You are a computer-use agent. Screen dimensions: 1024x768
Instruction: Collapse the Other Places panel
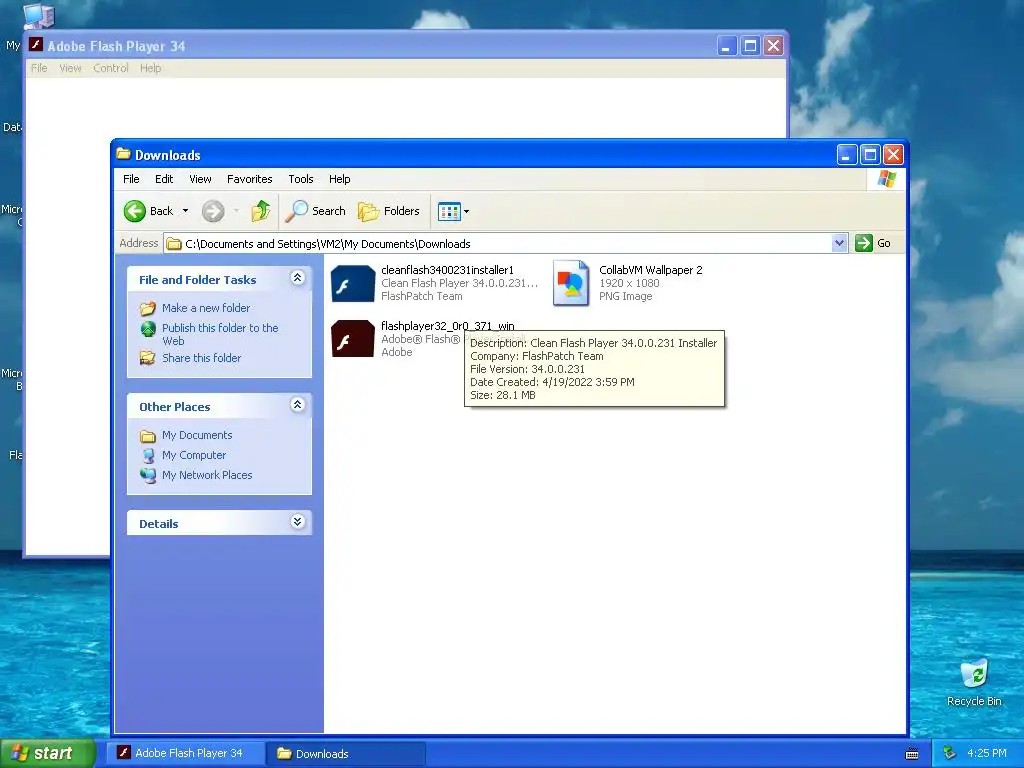[x=297, y=405]
